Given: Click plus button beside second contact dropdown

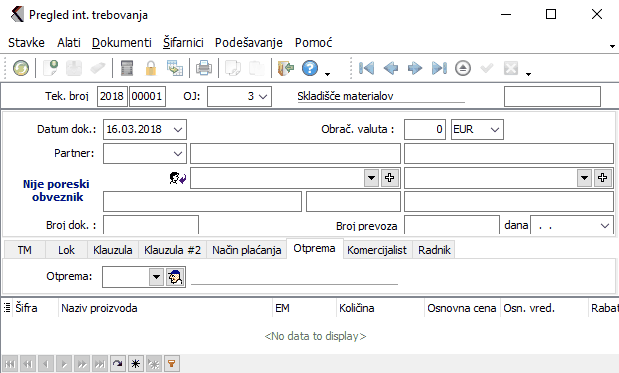Looking at the screenshot, I should (x=602, y=178).
